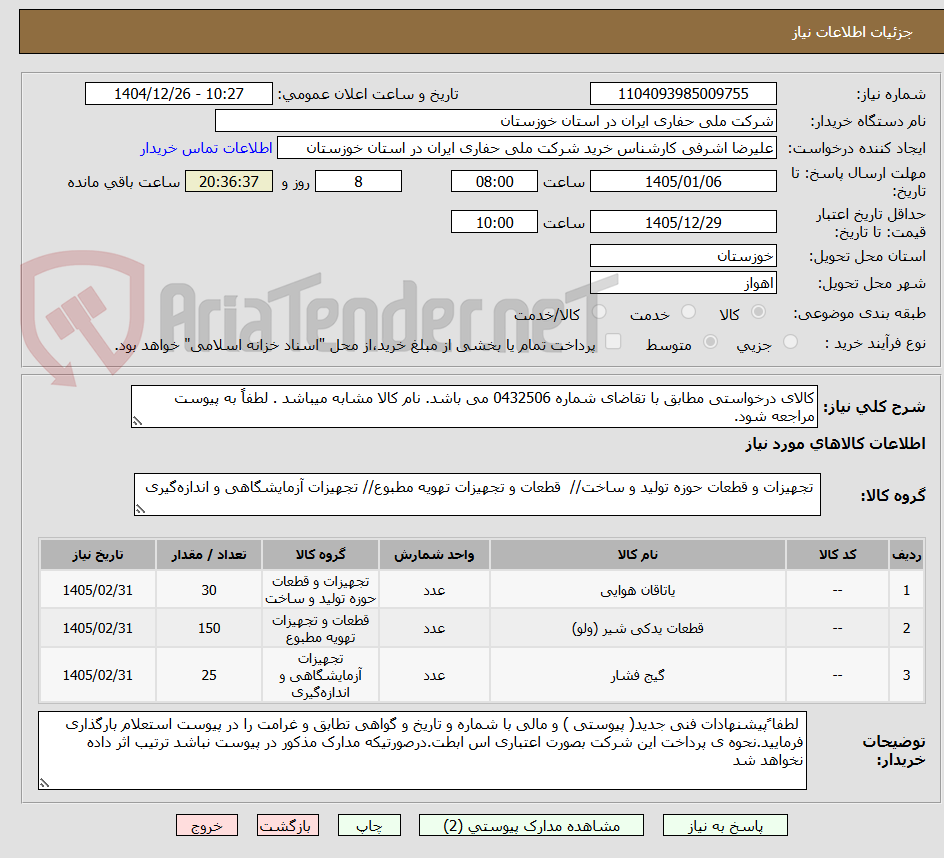Click the remaining days field 8
The width and height of the screenshot is (944, 858).
[x=358, y=181]
